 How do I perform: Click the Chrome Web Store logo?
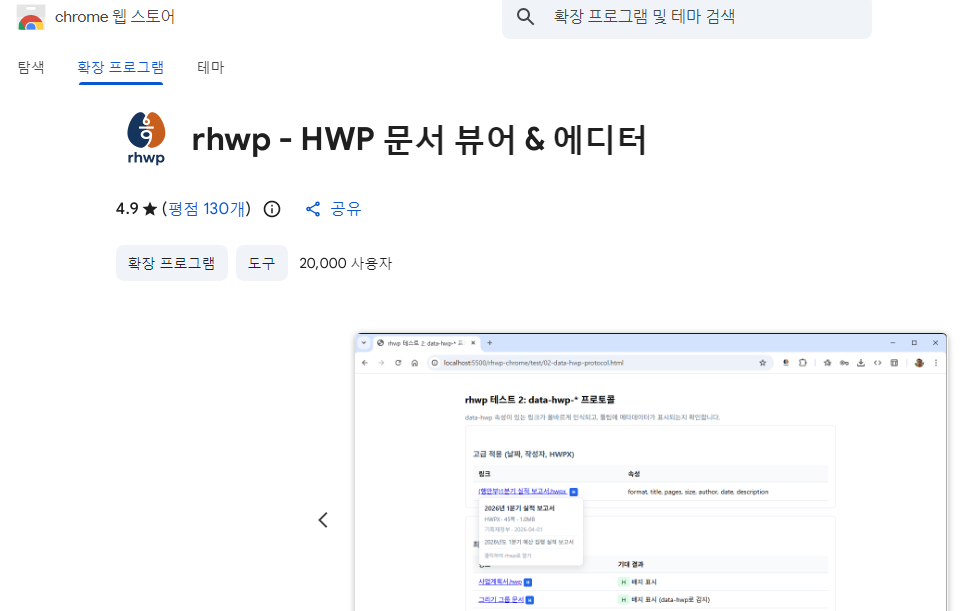(31, 17)
